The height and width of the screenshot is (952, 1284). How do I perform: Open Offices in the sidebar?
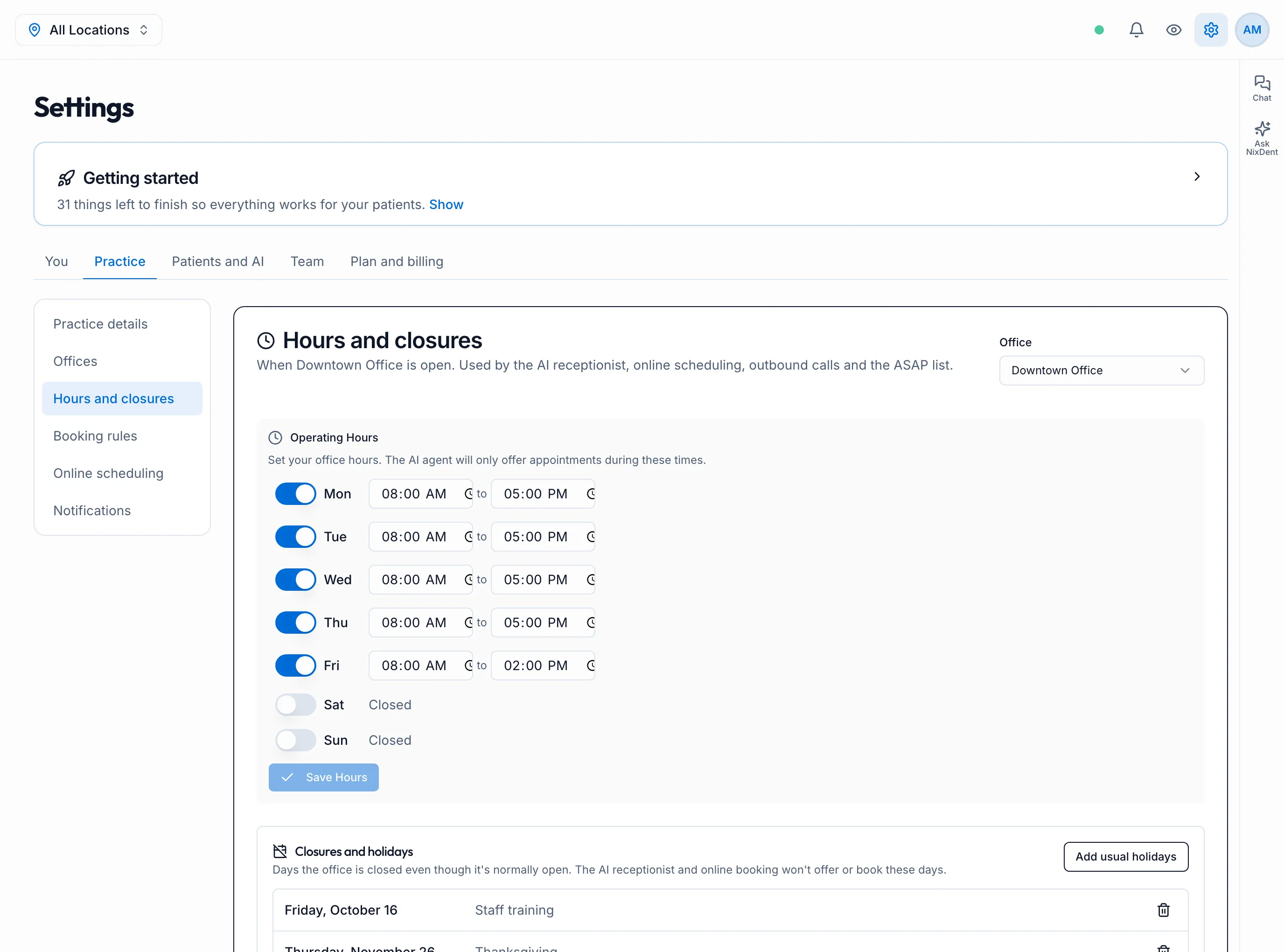pos(122,361)
